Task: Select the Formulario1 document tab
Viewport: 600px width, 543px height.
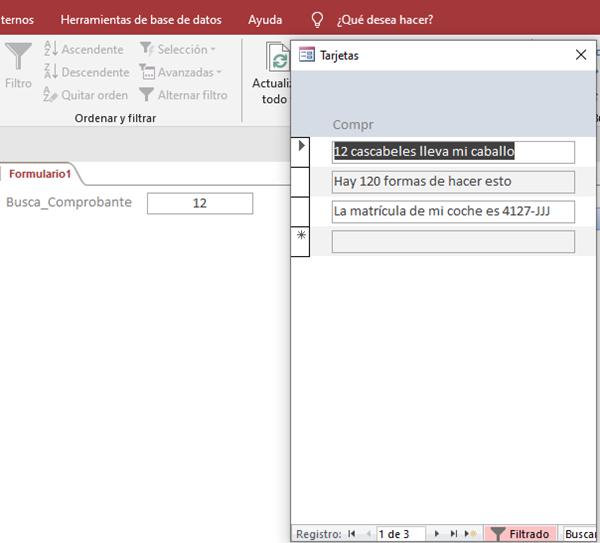Action: [40, 174]
